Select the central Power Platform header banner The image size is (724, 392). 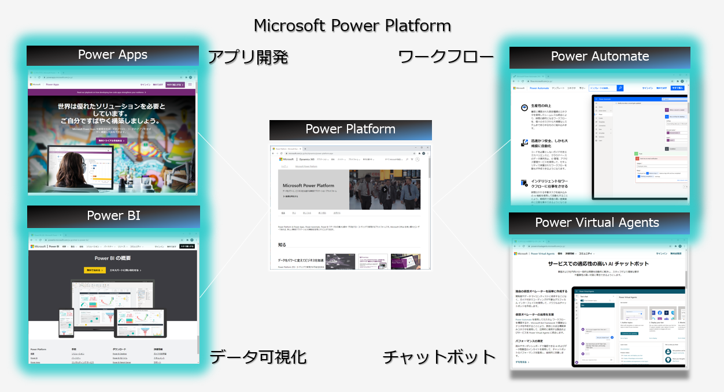coord(350,130)
